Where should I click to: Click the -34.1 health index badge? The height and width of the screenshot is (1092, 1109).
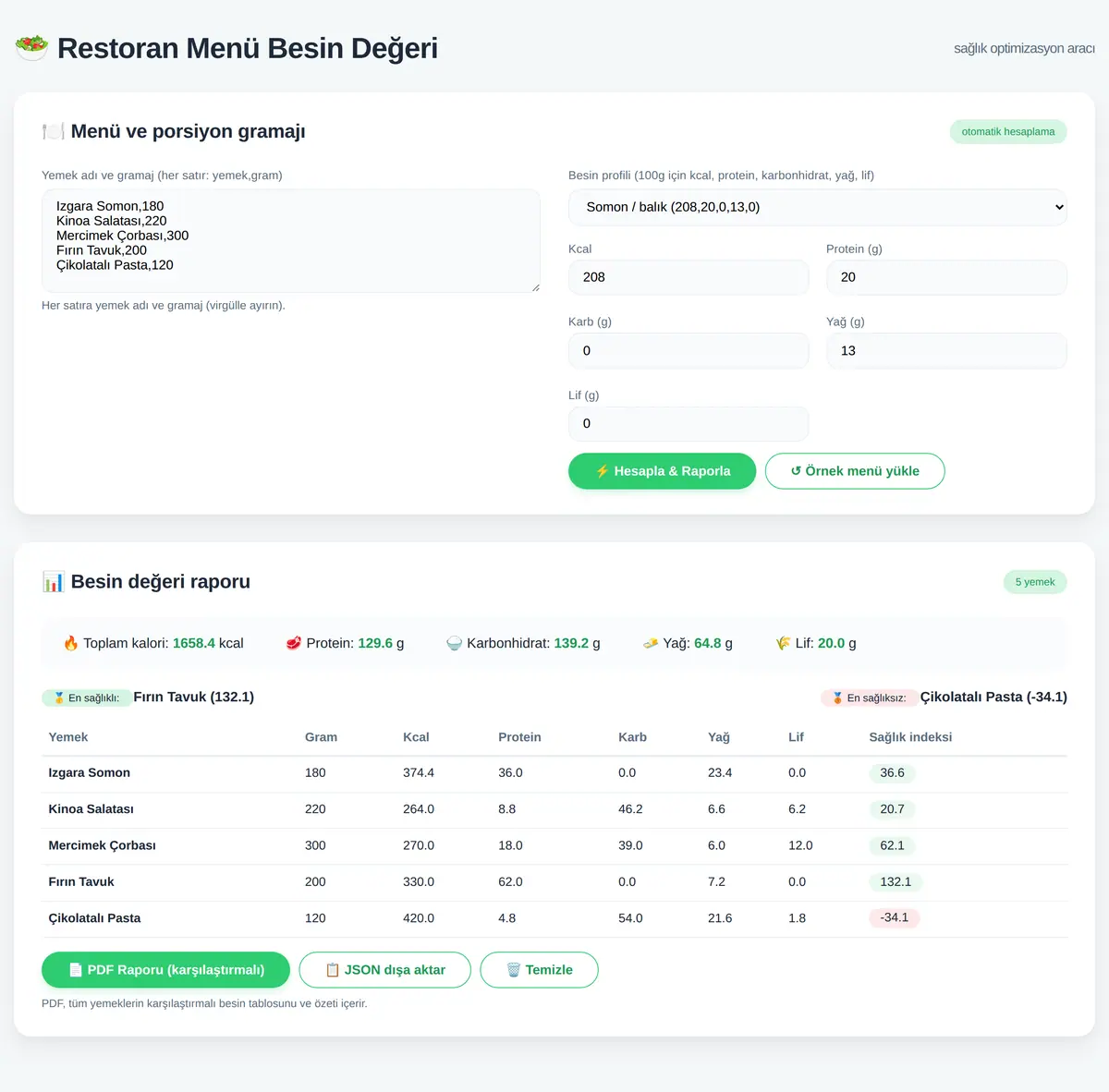tap(894, 917)
